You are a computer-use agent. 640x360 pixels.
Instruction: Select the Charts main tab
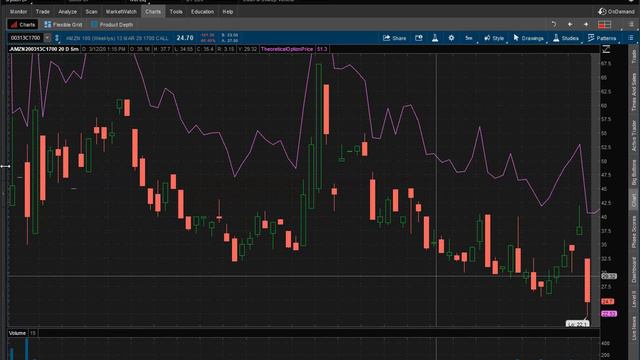coord(153,12)
